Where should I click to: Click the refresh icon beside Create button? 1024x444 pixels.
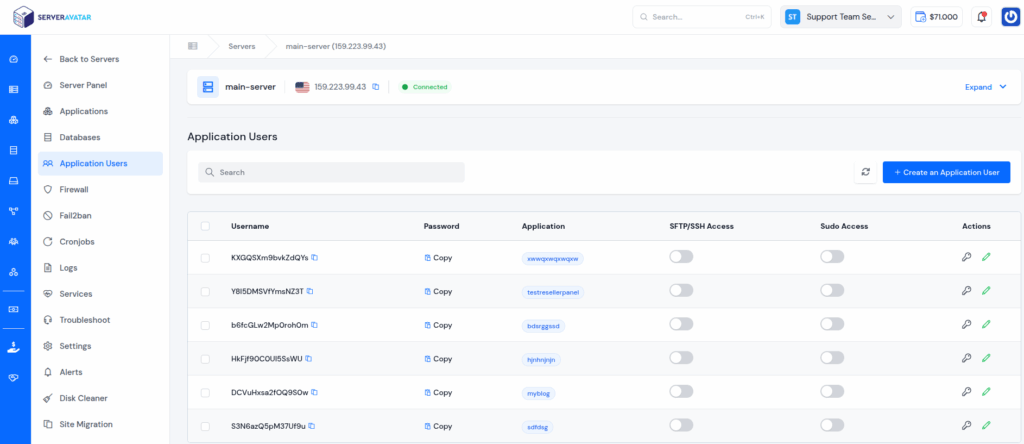865,172
